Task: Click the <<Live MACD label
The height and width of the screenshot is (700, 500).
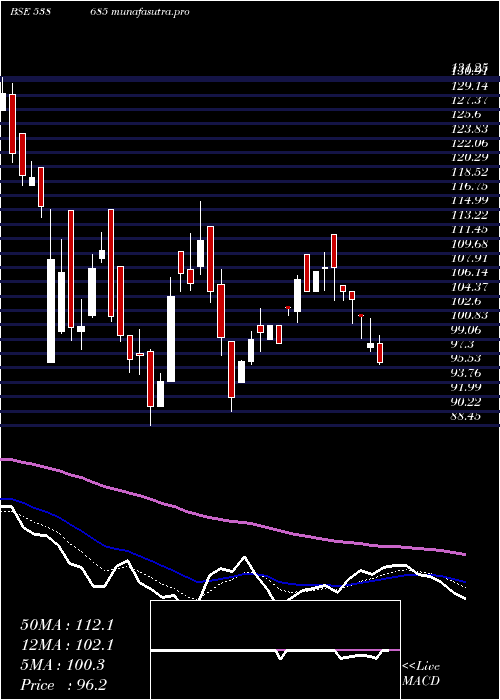Action: click(x=421, y=674)
